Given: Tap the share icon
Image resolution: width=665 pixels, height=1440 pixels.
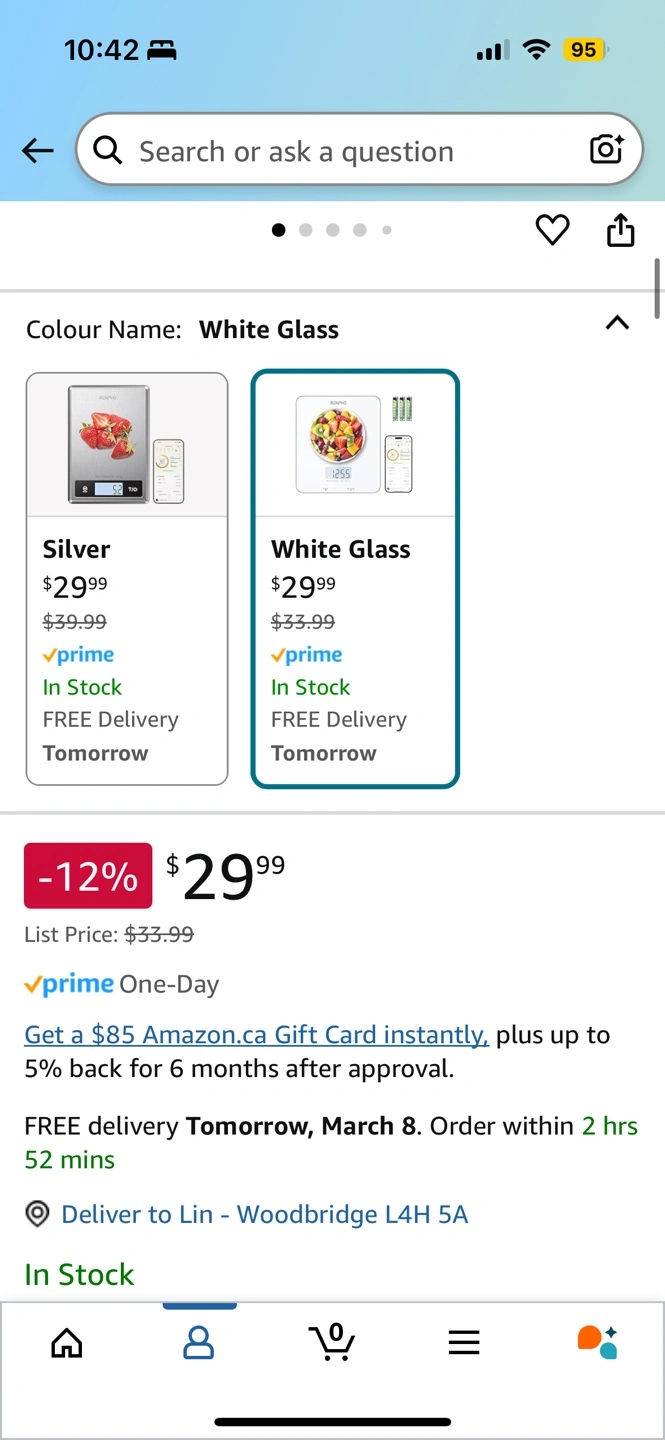Looking at the screenshot, I should pyautogui.click(x=621, y=230).
